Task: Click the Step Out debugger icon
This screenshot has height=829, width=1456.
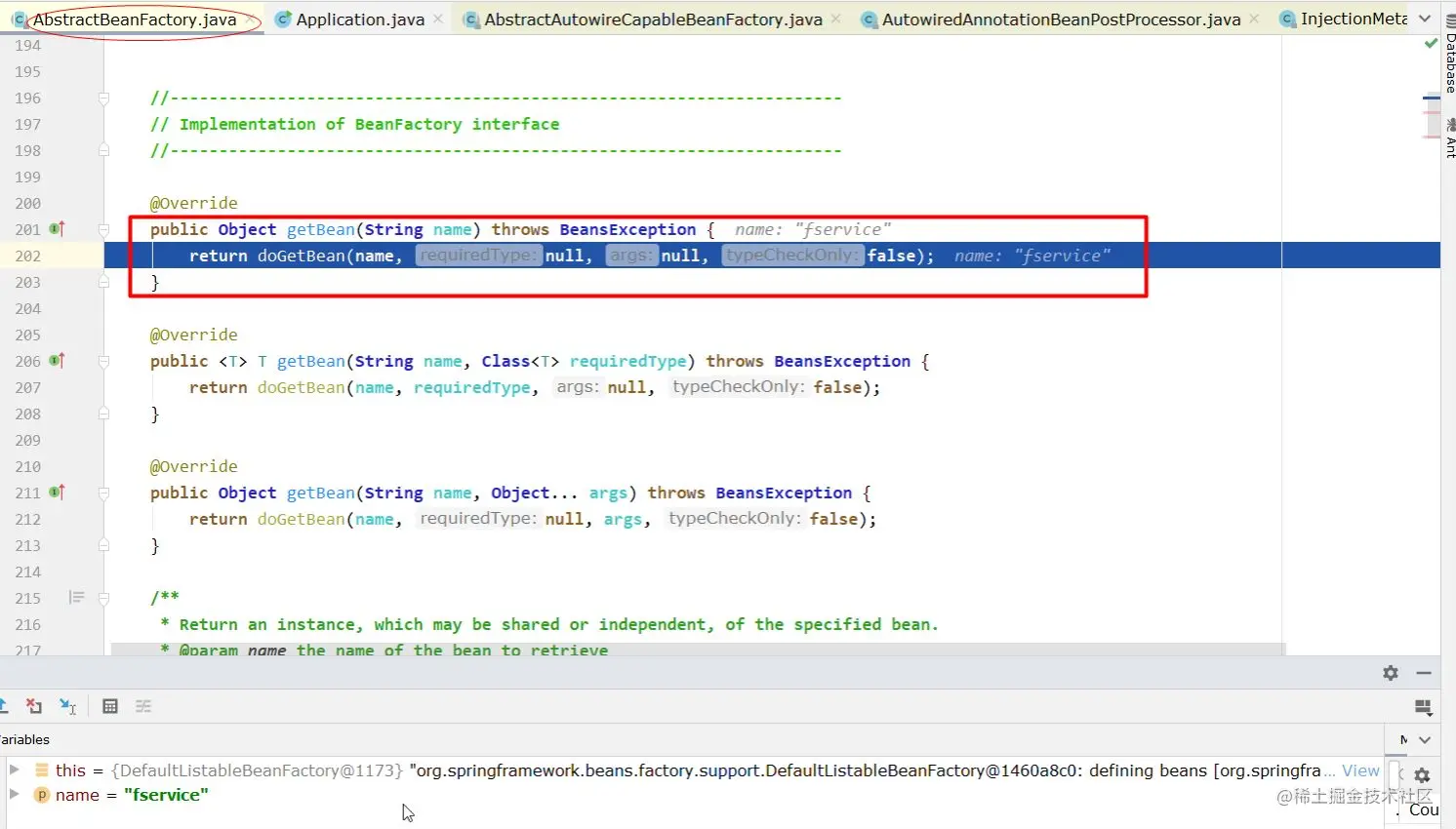Action: (x=3, y=705)
